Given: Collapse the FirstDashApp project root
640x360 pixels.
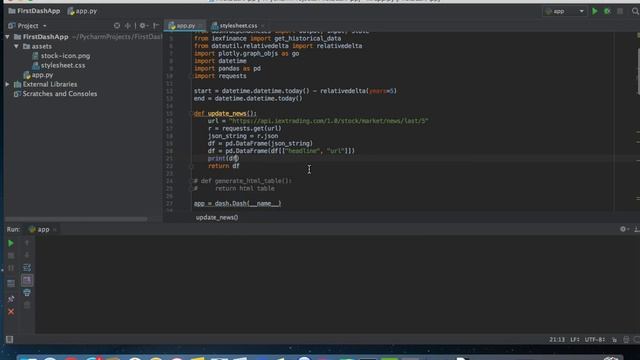Looking at the screenshot, I should click(x=7, y=37).
